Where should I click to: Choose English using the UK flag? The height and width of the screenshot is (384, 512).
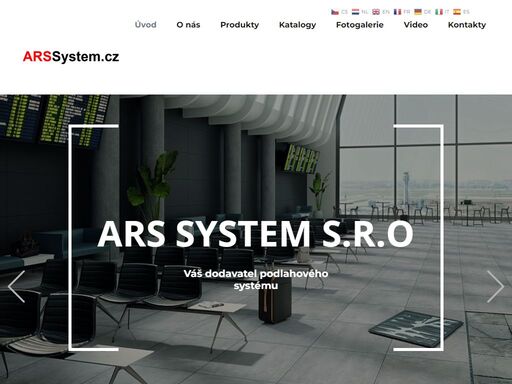pyautogui.click(x=376, y=12)
